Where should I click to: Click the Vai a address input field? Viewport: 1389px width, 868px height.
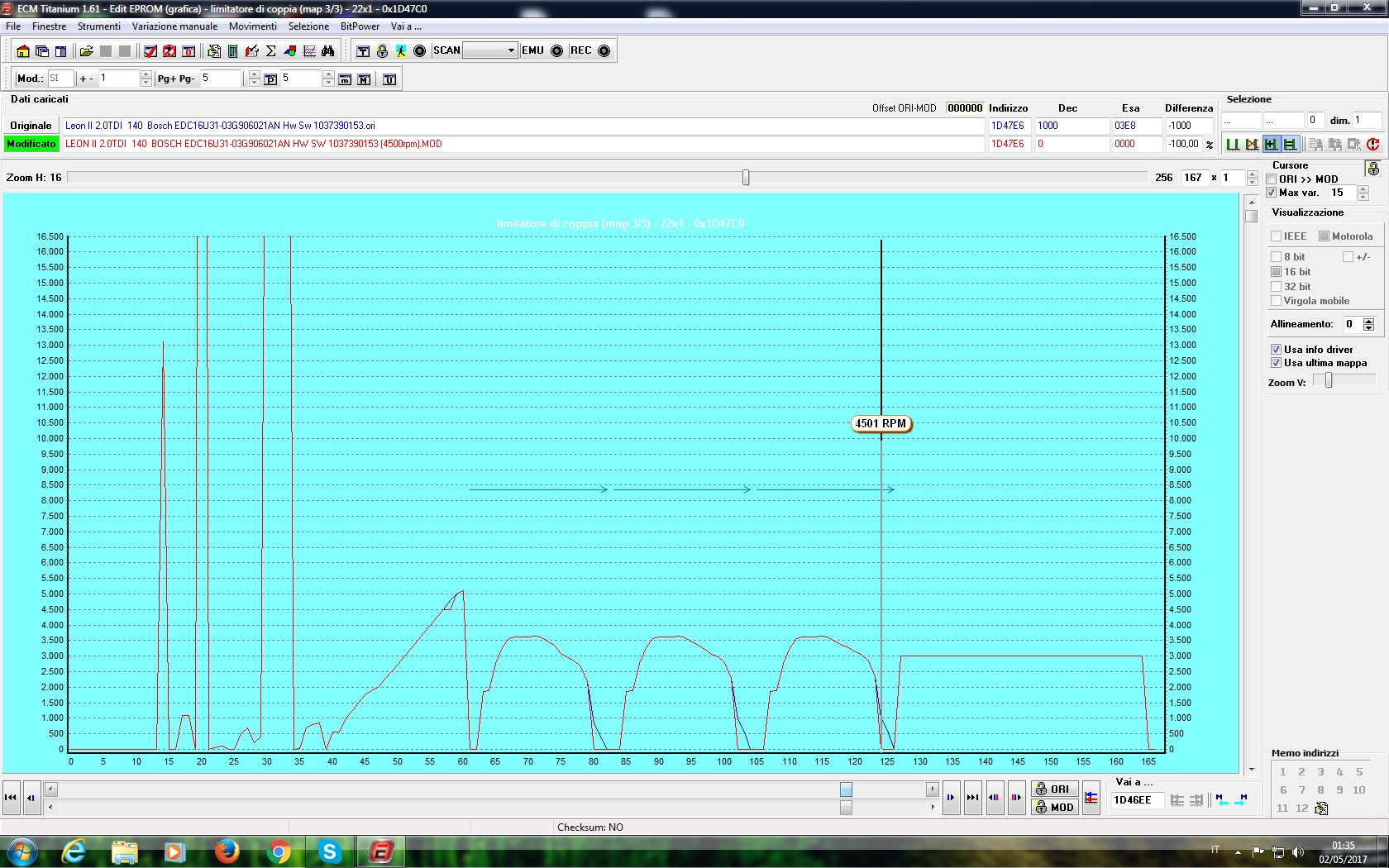(1136, 800)
